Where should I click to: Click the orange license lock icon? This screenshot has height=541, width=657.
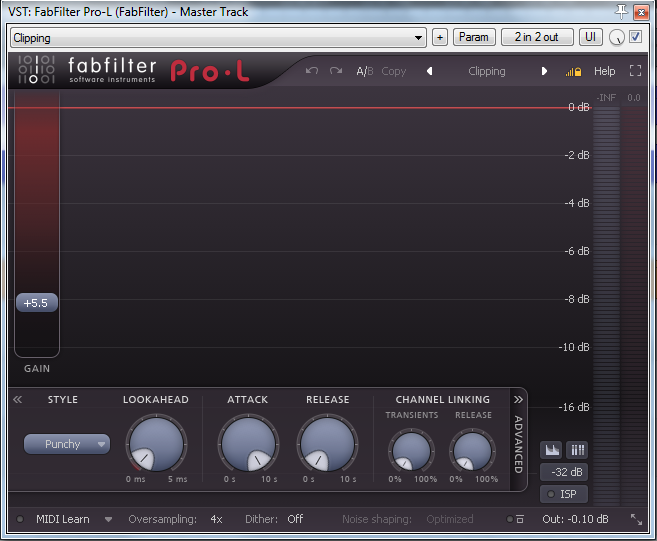click(x=573, y=72)
